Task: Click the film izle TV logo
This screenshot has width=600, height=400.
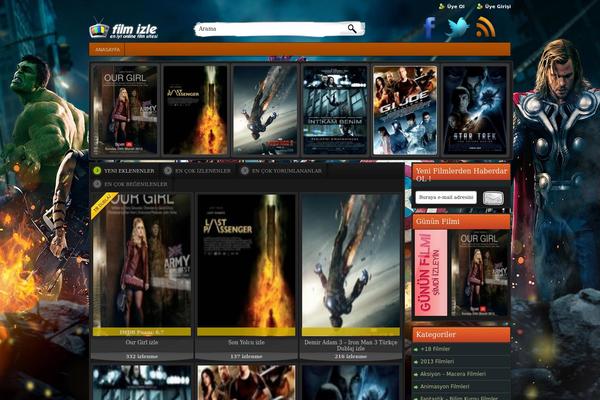Action: [x=123, y=28]
